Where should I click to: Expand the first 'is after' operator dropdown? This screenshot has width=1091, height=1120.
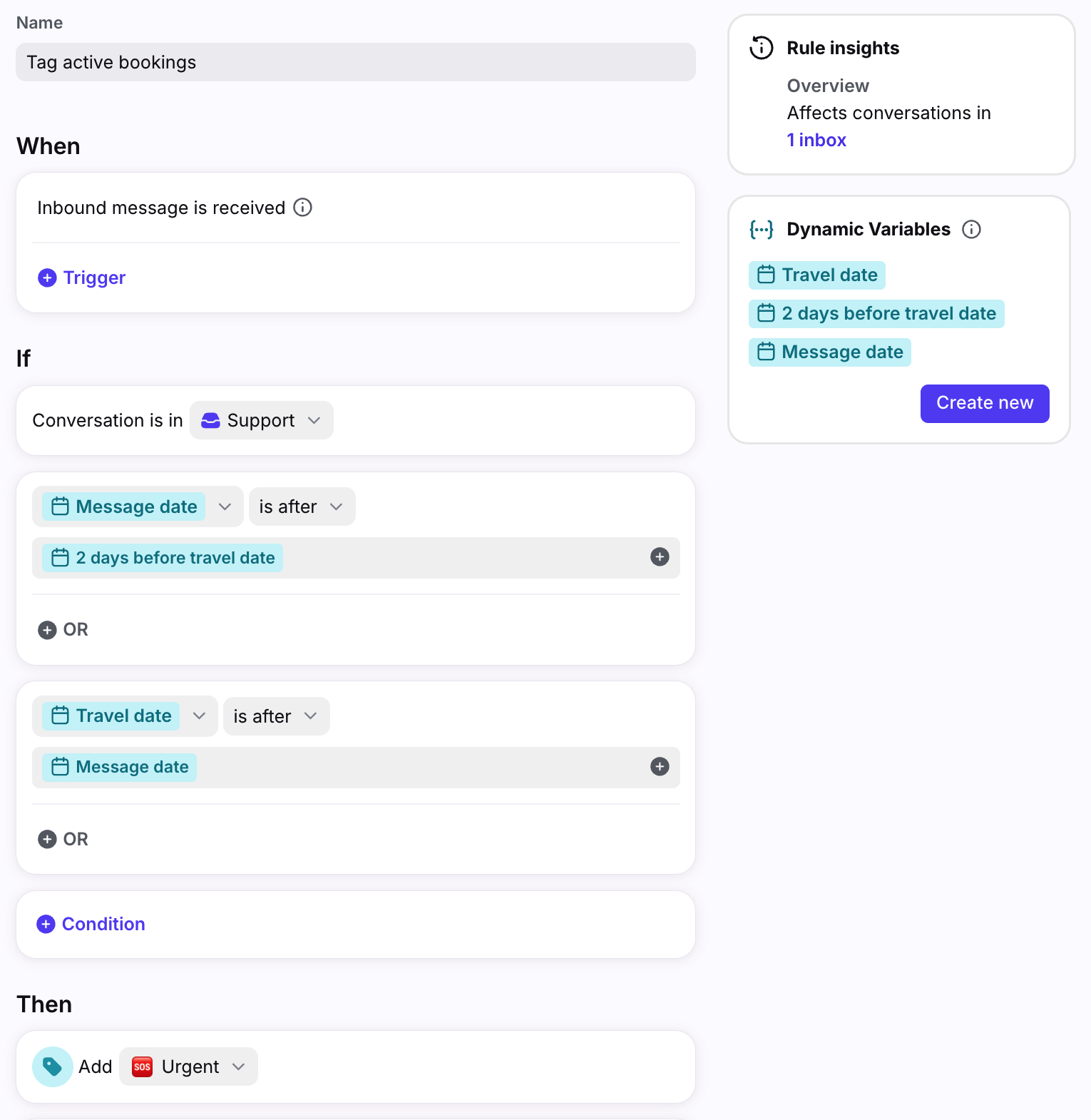tap(302, 506)
